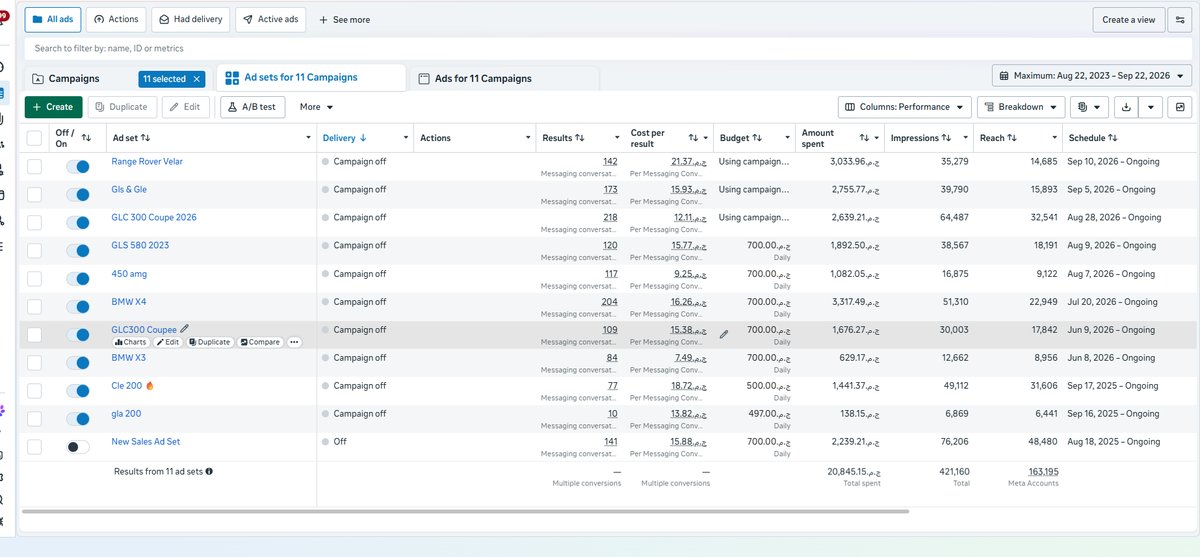This screenshot has width=1200, height=557.
Task: Open Ad set column options arrow
Action: pos(308,138)
